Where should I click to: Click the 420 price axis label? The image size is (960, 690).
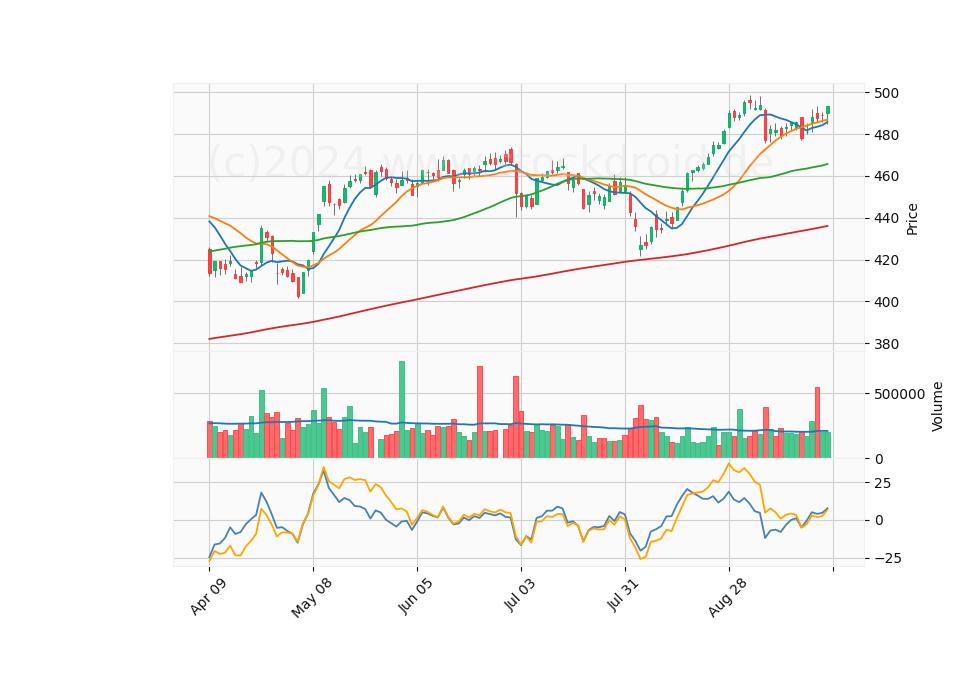pos(887,260)
